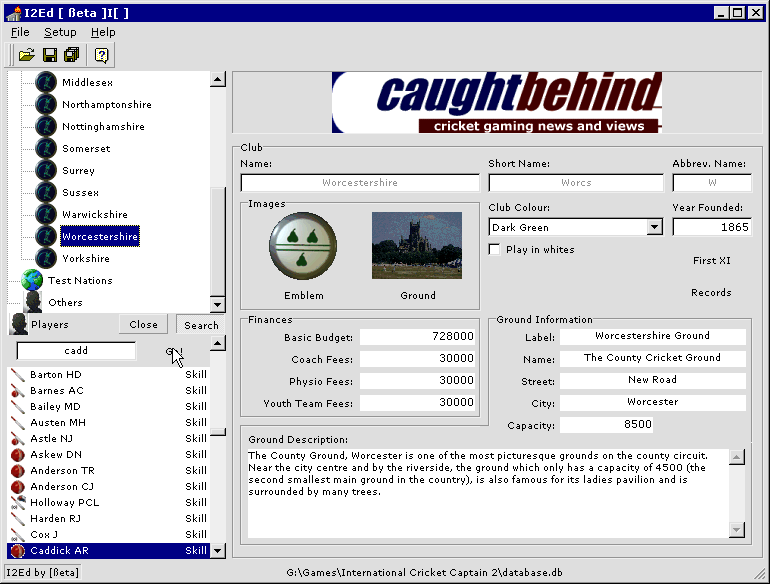Click the Test Nations globe icon
Screen dimensions: 770x584
click(x=33, y=280)
